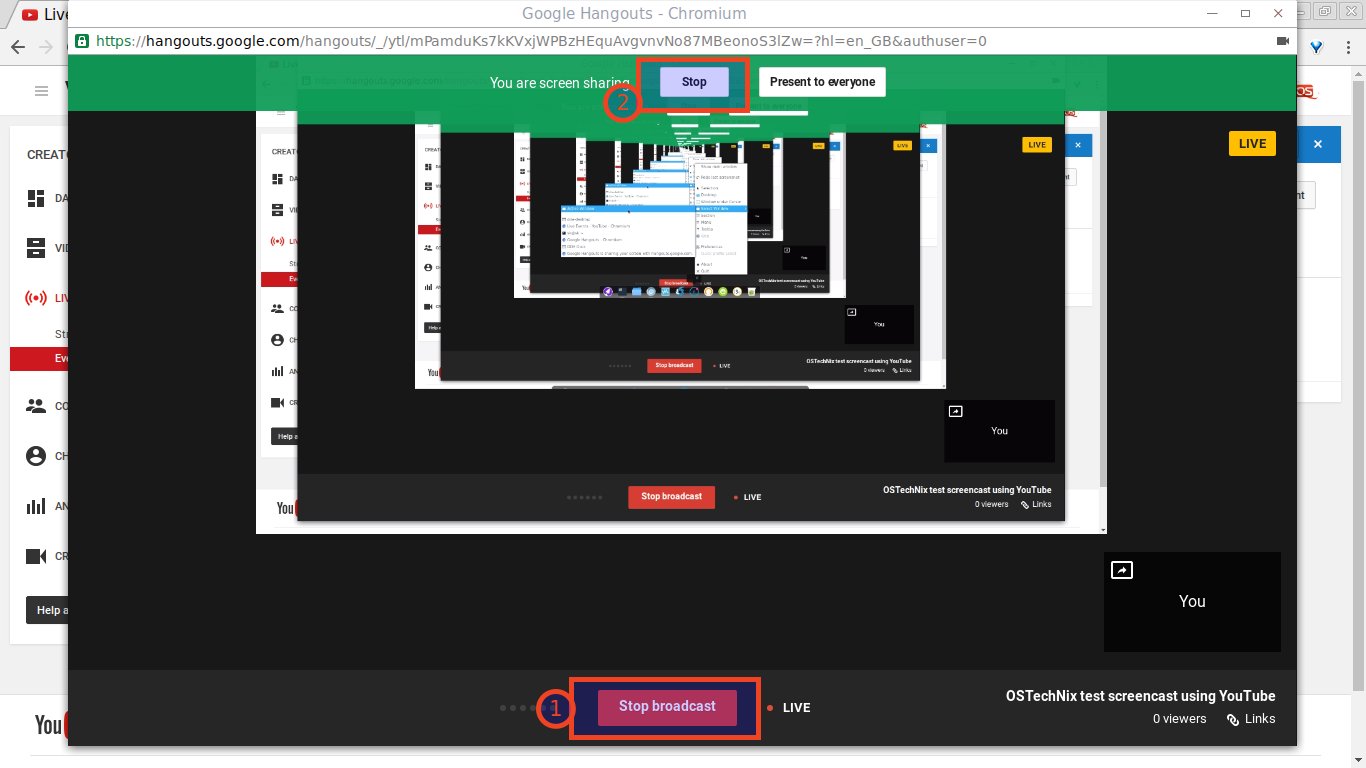Select the Stream now sub-item under Live Streaming
This screenshot has width=1366, height=768.
pos(61,334)
